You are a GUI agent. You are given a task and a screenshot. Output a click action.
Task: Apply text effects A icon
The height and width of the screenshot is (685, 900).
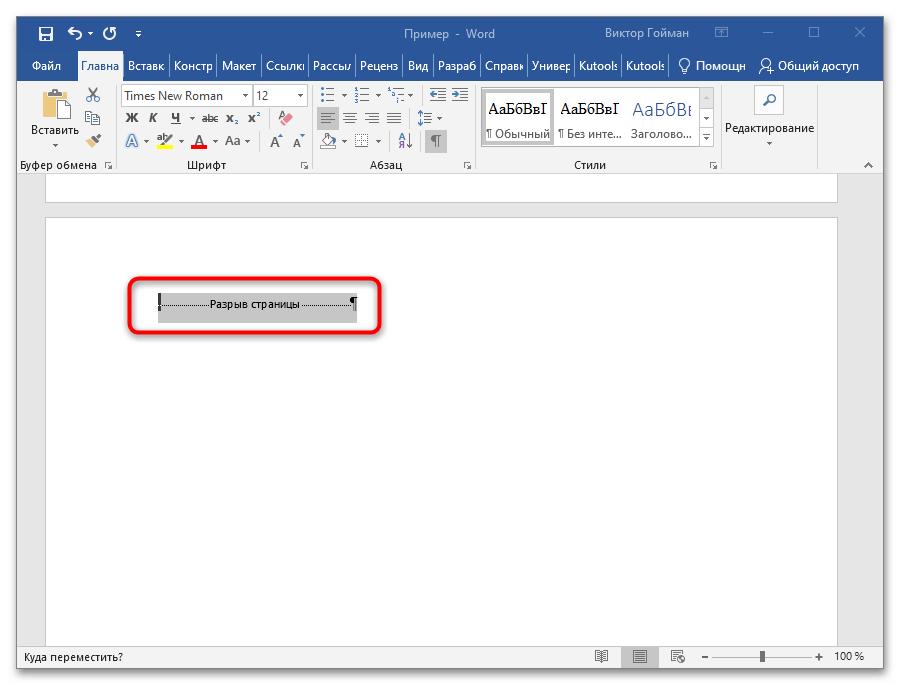click(132, 141)
